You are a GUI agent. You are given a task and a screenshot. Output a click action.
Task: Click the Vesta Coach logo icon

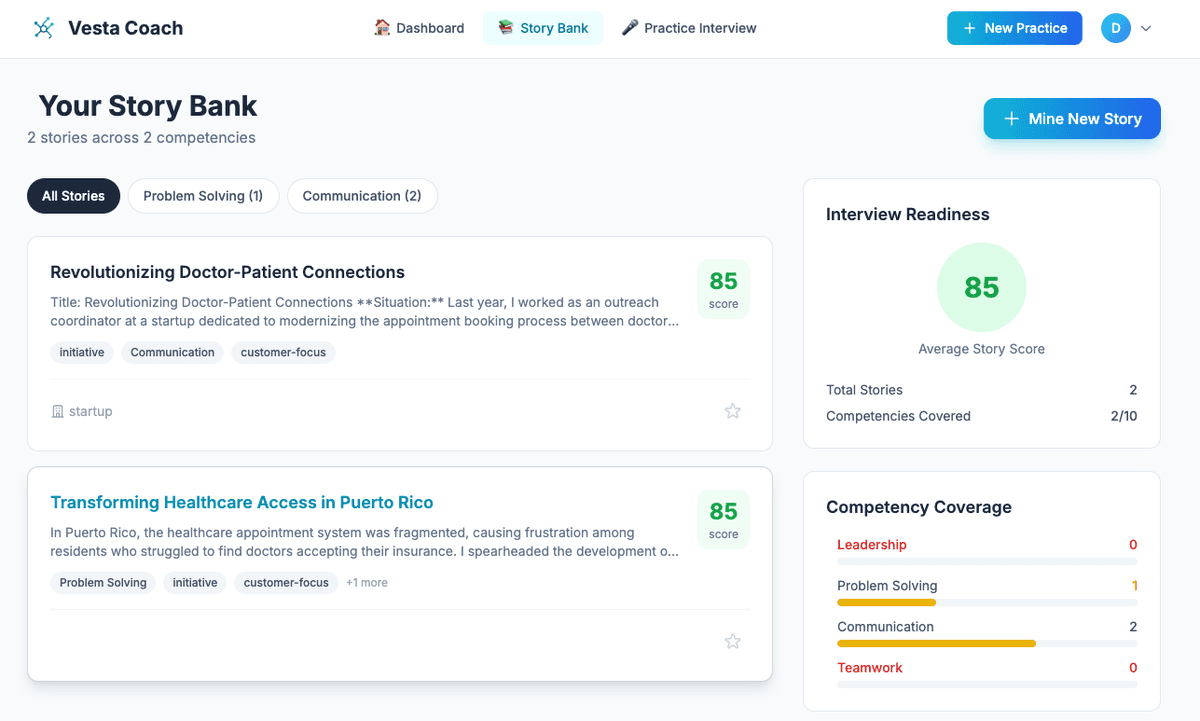43,28
